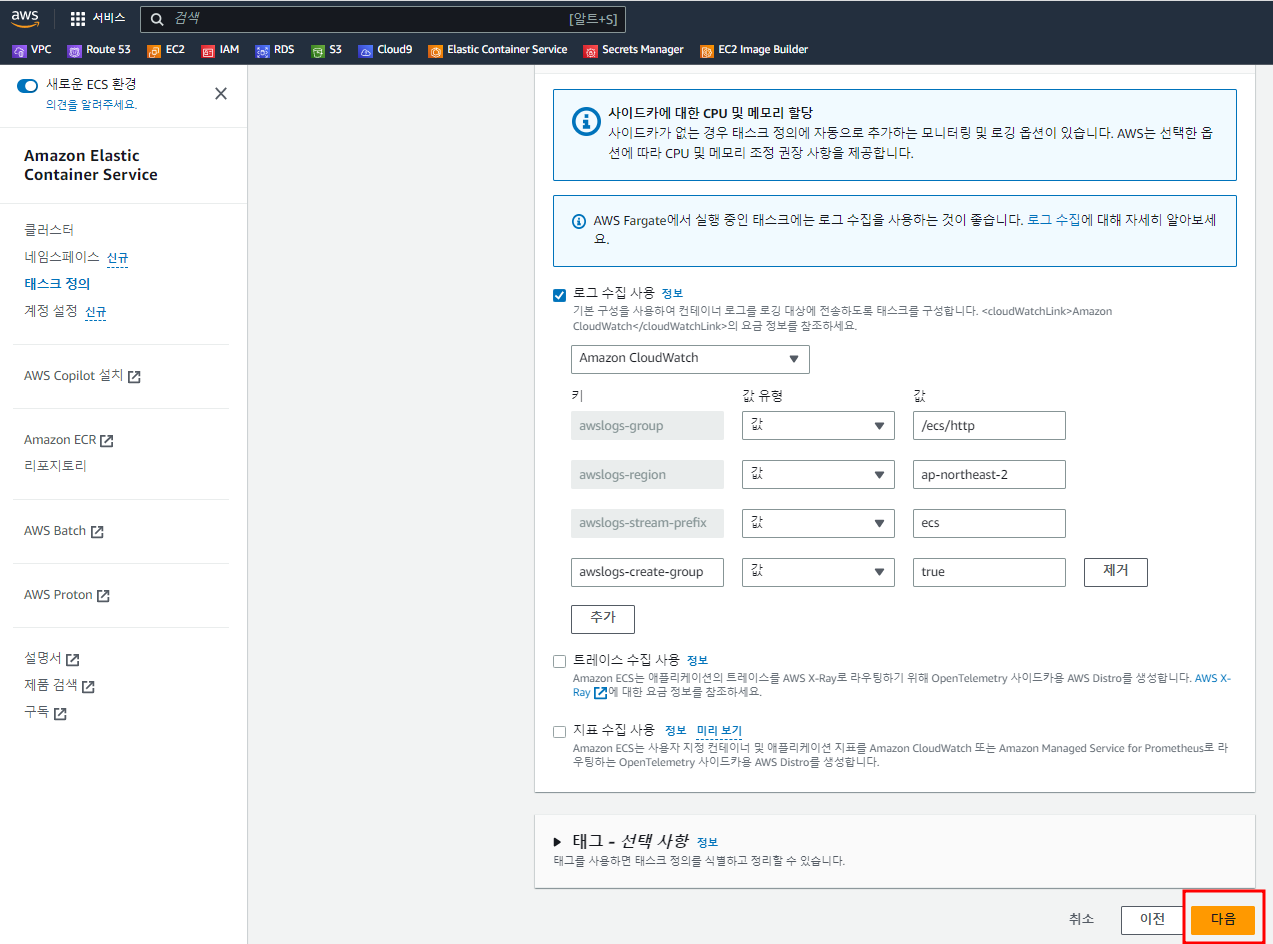1273x944 pixels.
Task: Focus the top 검색 search box
Action: tap(383, 18)
